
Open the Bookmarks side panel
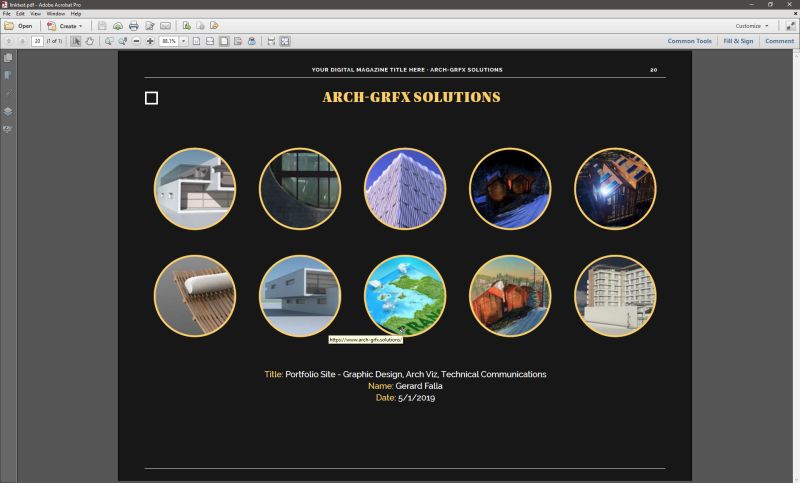[8, 75]
